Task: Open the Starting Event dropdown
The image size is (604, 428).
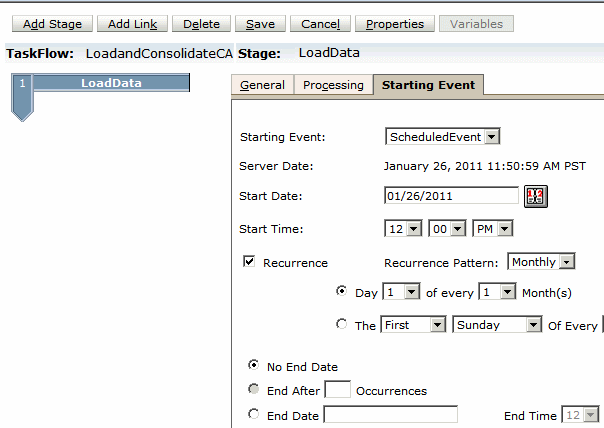Action: click(442, 136)
